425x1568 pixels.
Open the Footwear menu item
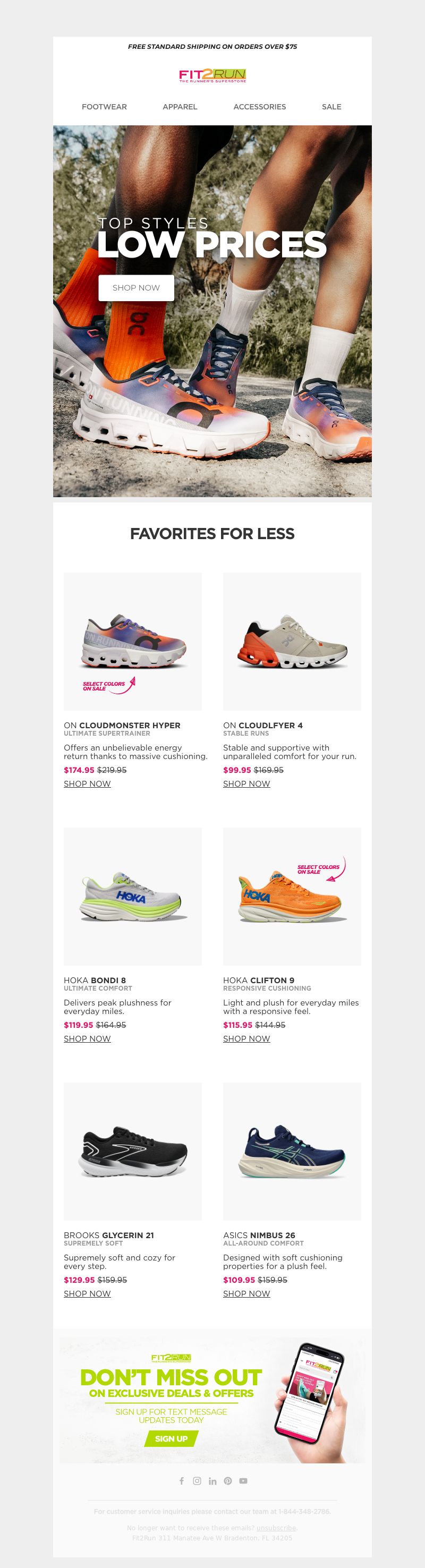(x=104, y=107)
